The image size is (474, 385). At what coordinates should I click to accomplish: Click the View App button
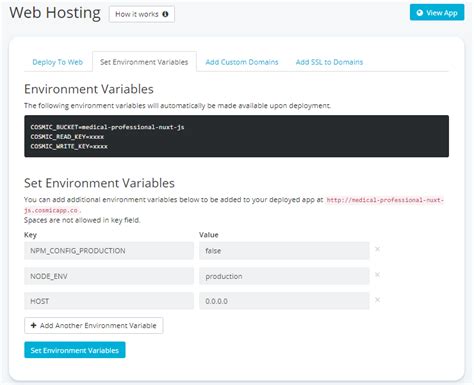pos(437,13)
